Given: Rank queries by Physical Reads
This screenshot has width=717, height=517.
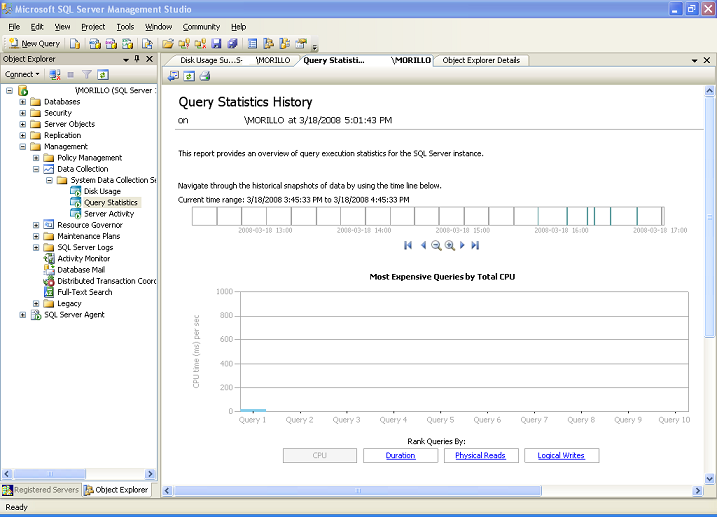Looking at the screenshot, I should coord(481,456).
